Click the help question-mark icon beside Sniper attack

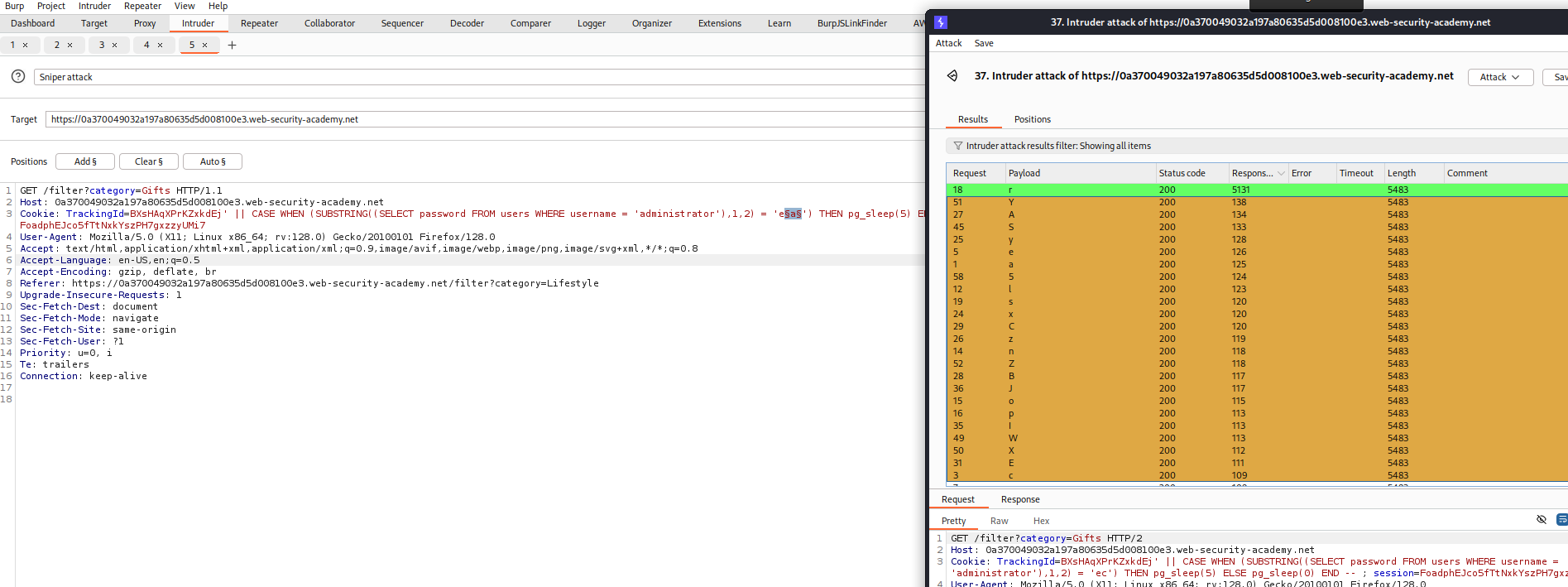18,76
